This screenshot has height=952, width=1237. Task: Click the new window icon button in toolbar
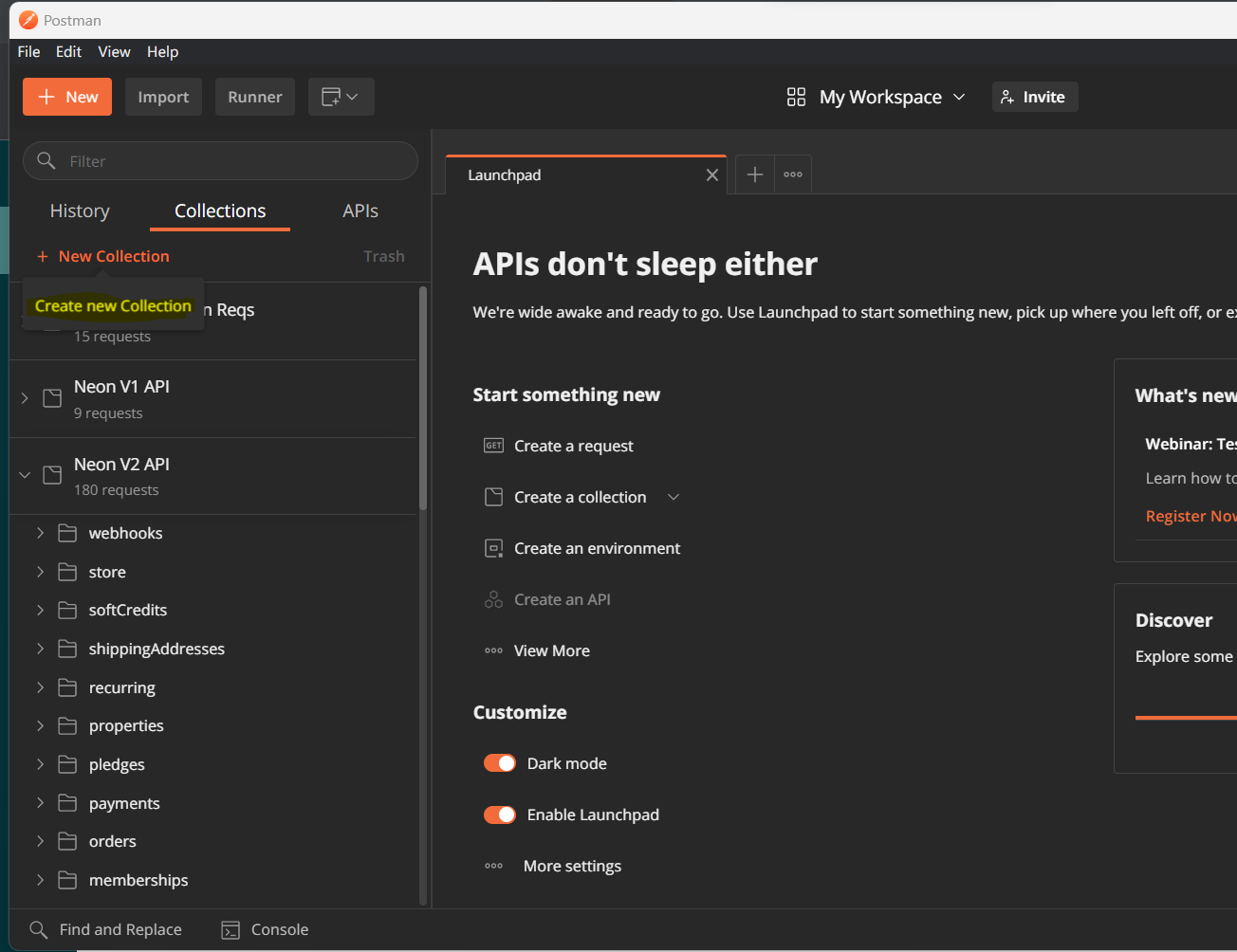click(341, 97)
